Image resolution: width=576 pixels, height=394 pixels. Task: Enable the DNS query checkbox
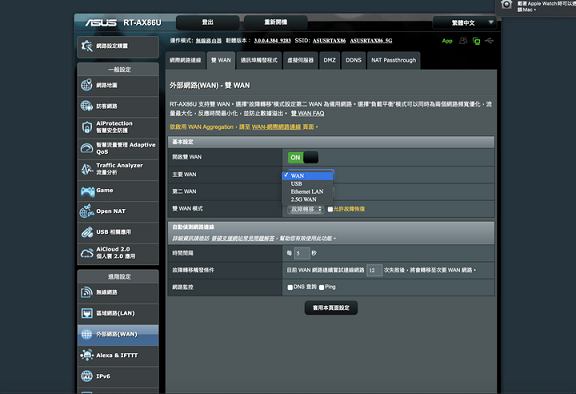coord(290,288)
